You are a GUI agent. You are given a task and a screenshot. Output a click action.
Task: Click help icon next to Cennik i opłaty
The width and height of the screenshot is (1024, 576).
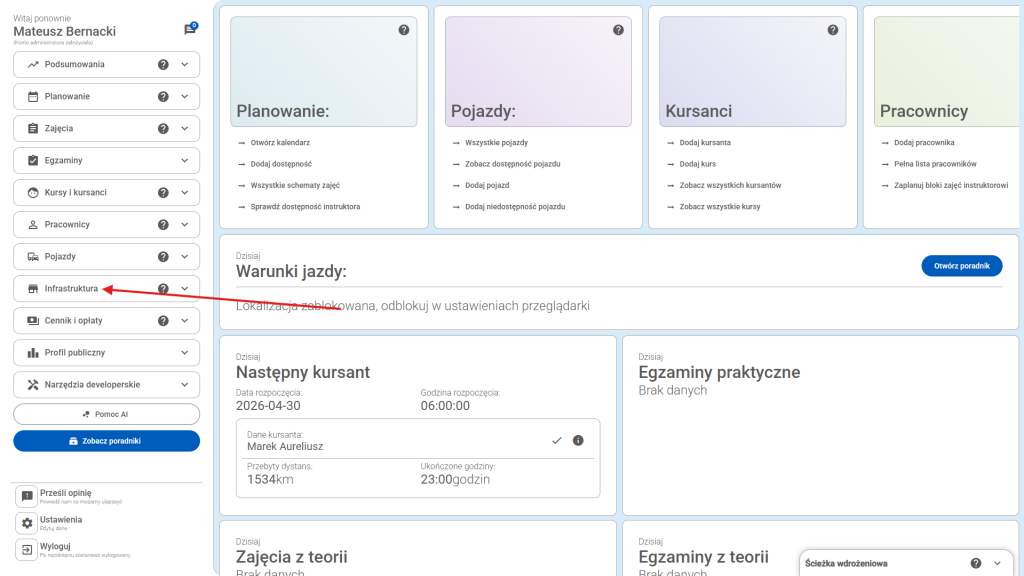coord(163,321)
